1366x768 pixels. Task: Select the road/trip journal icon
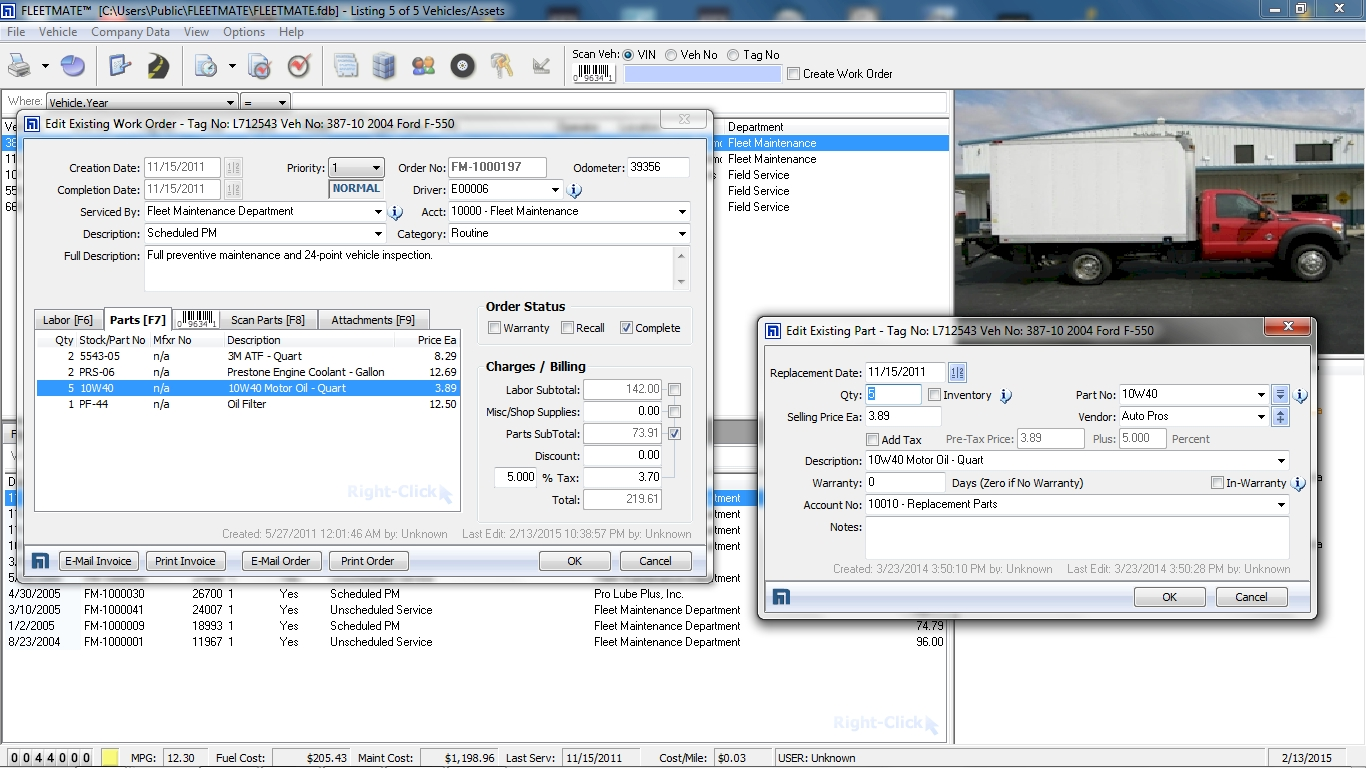(156, 65)
